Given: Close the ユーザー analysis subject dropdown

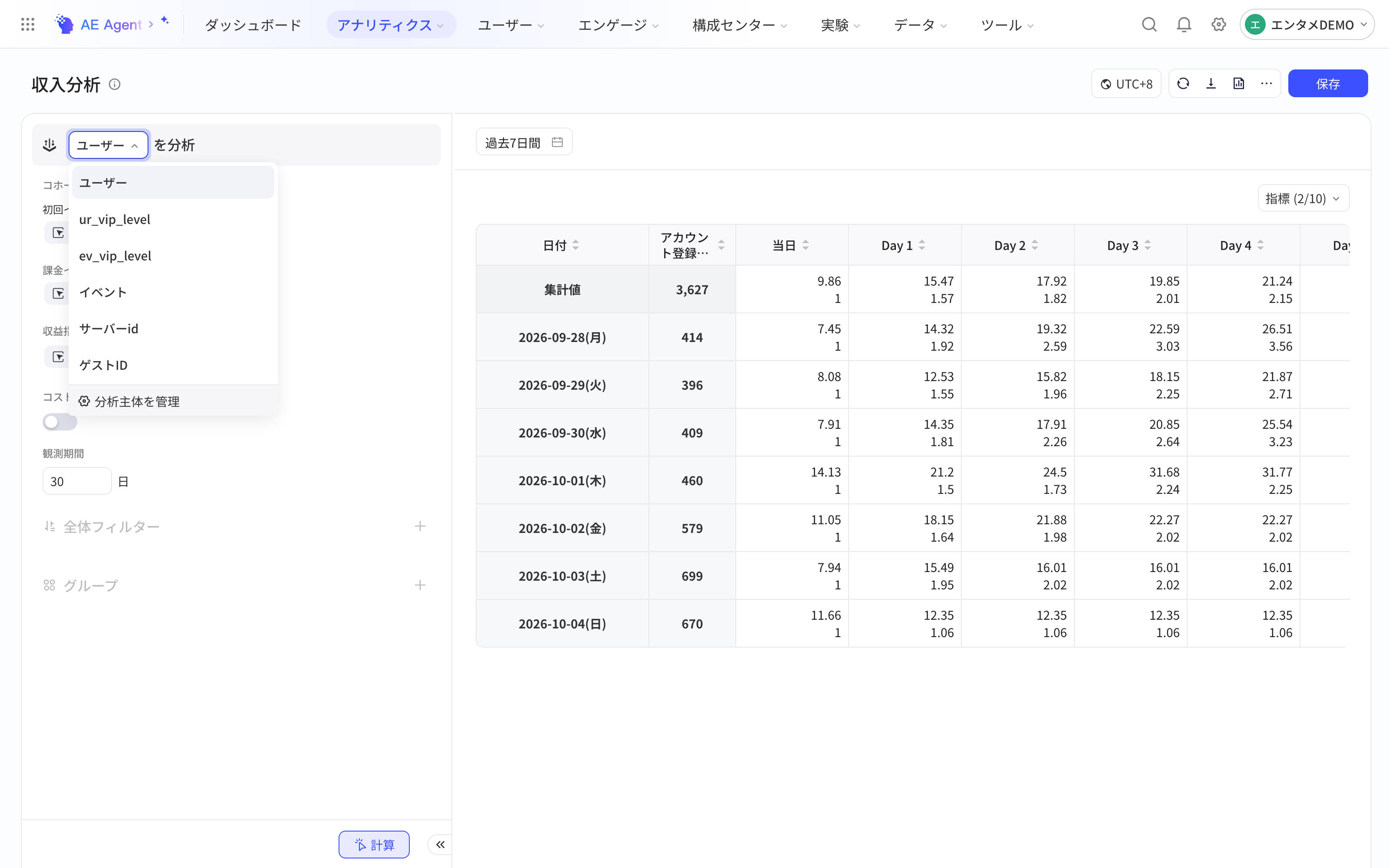Looking at the screenshot, I should [109, 145].
